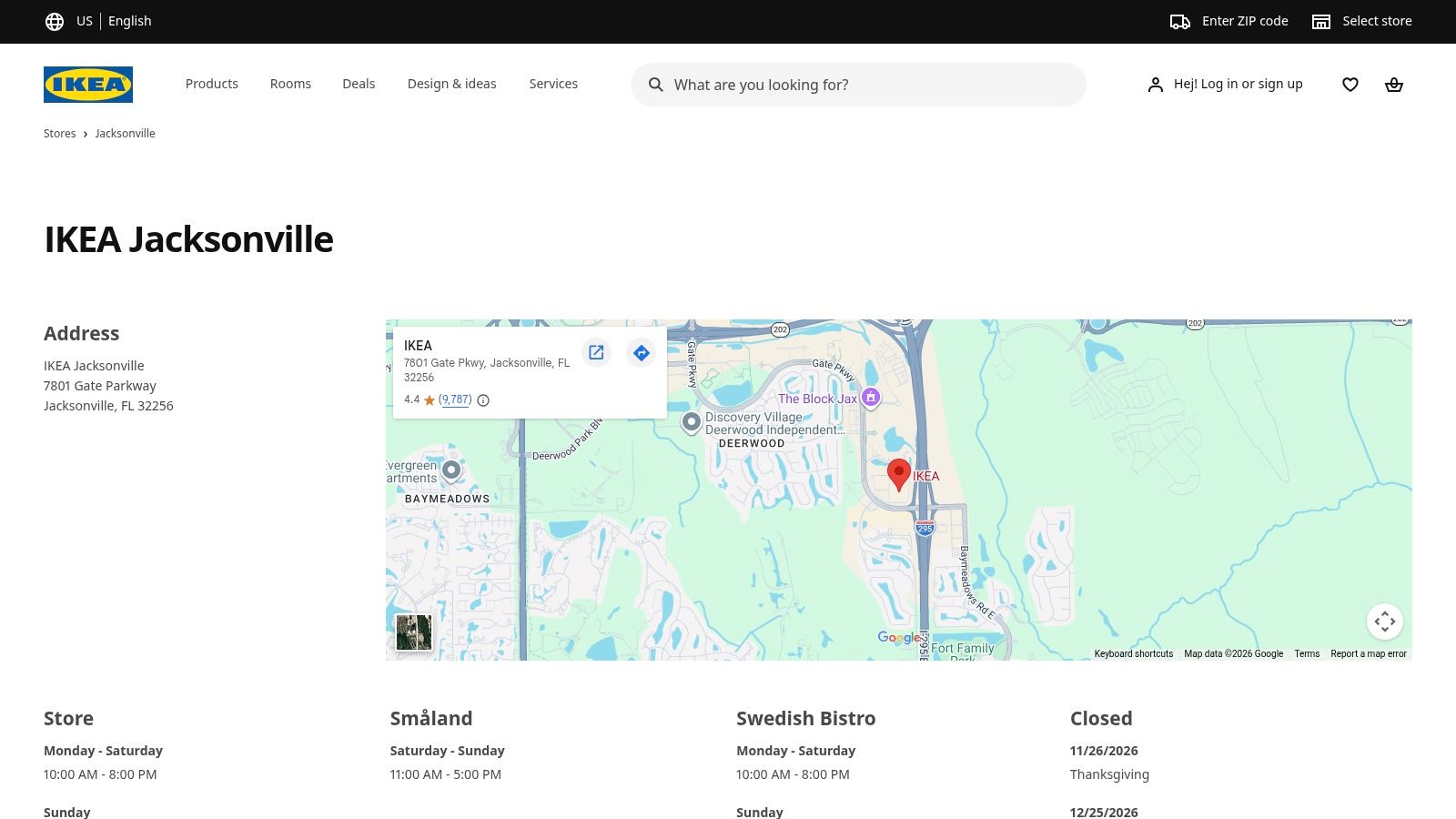Click Enter ZIP code
The width and height of the screenshot is (1456, 819).
pyautogui.click(x=1228, y=21)
